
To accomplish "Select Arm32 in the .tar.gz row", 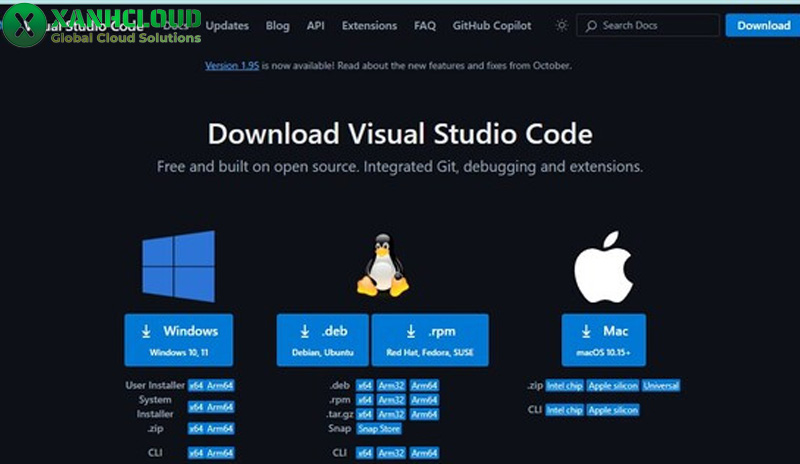I will click(391, 414).
